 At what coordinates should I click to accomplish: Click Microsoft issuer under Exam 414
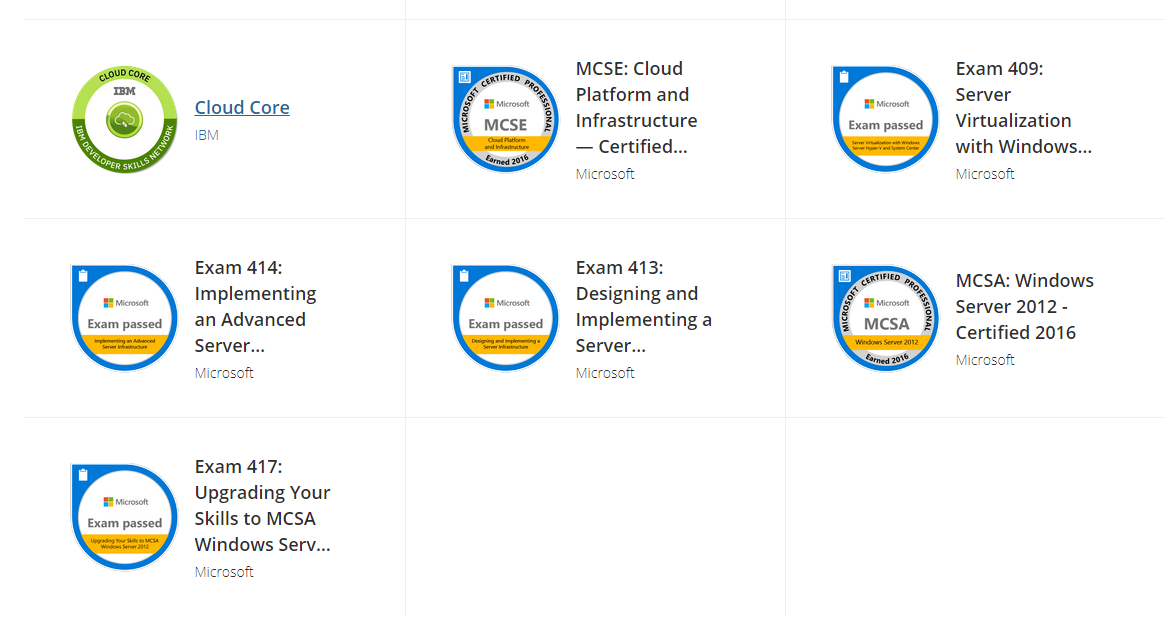coord(224,373)
